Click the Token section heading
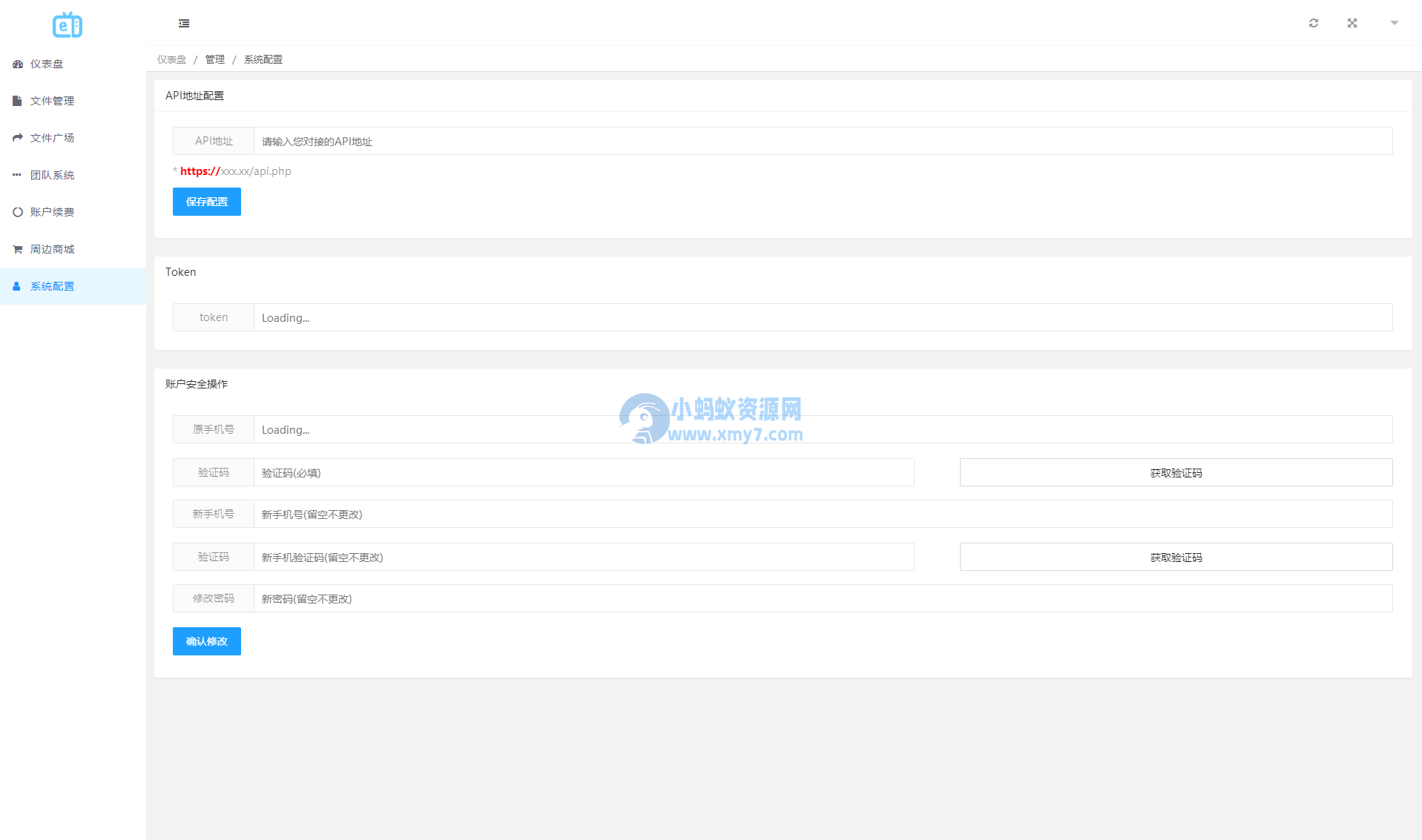The image size is (1422, 840). tap(181, 272)
